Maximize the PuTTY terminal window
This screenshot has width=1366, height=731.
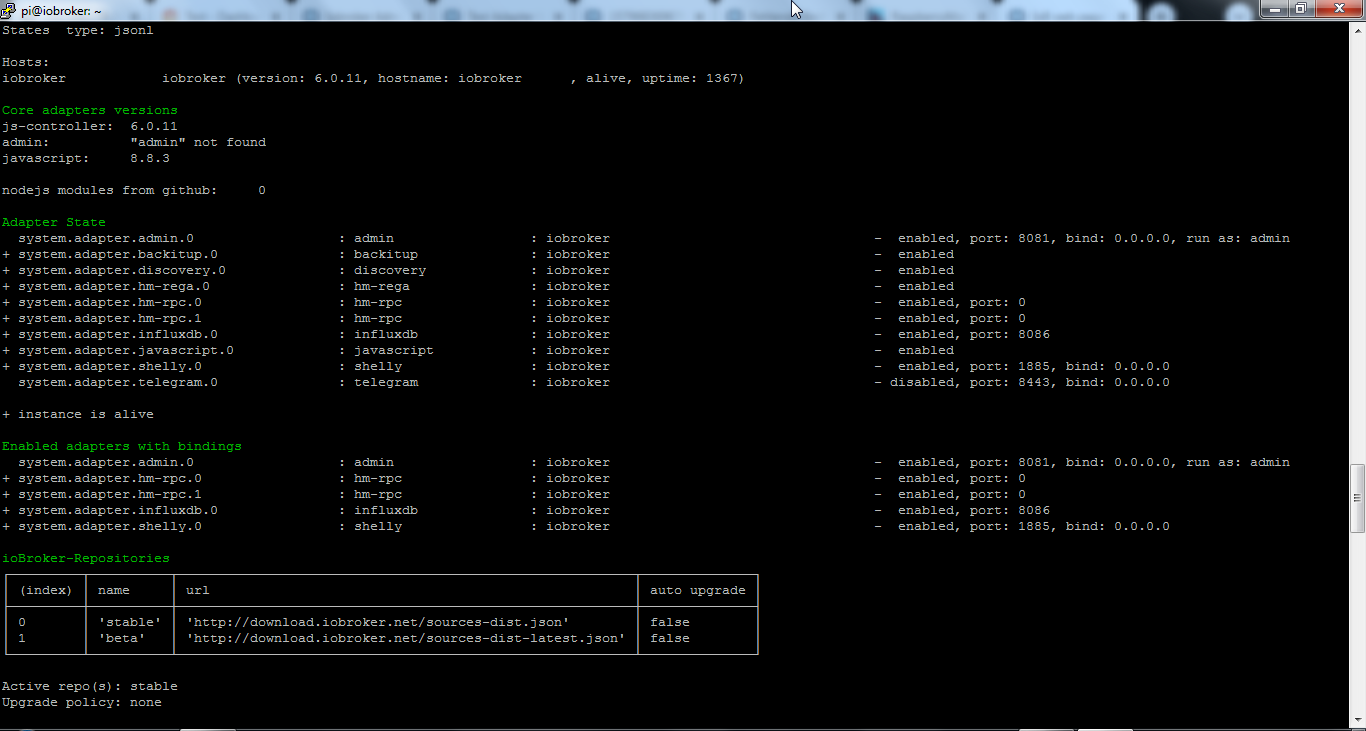tap(1301, 8)
